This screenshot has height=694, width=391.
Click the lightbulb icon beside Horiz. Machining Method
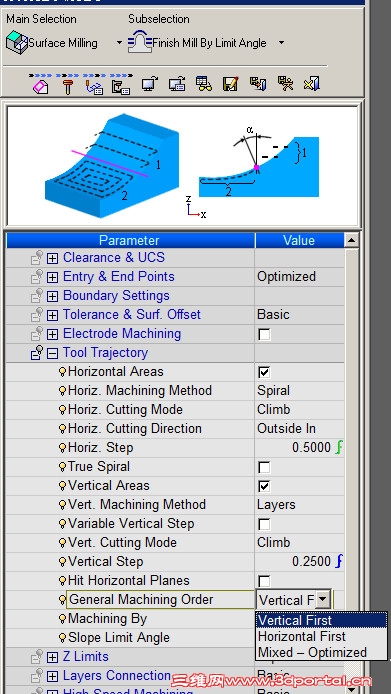click(x=62, y=391)
